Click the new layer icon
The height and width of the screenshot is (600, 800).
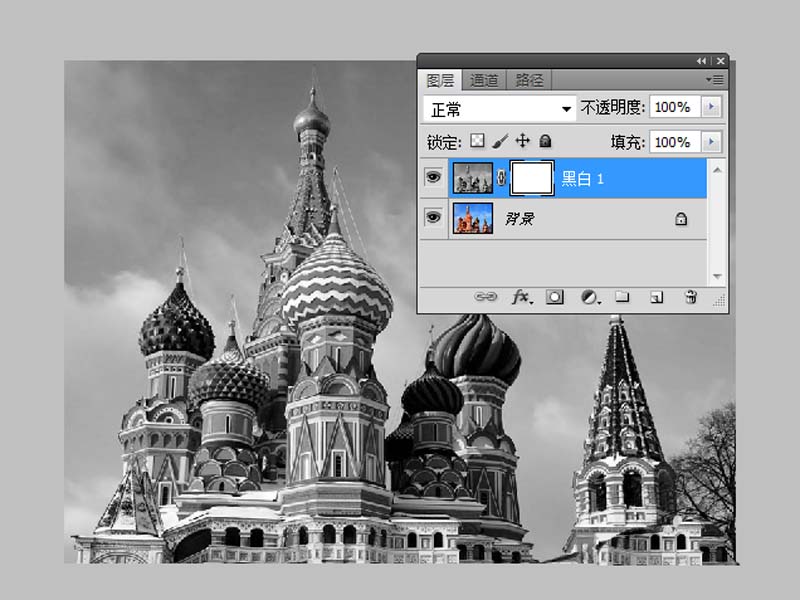656,297
